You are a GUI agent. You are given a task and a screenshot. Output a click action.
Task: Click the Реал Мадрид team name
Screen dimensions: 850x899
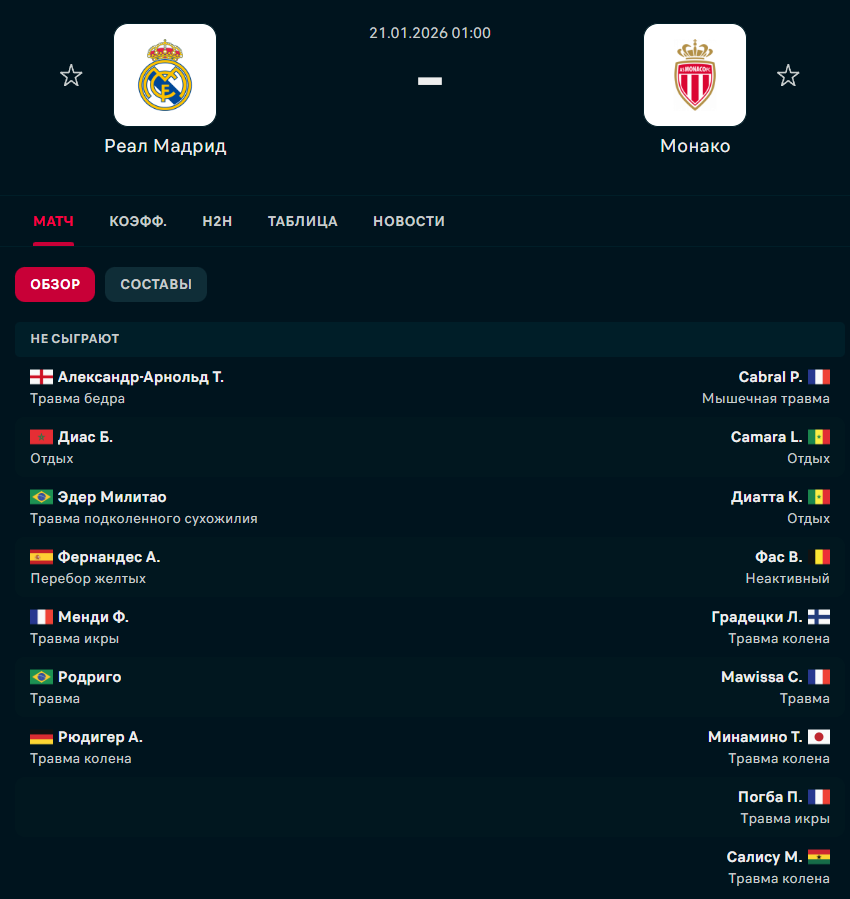click(165, 146)
